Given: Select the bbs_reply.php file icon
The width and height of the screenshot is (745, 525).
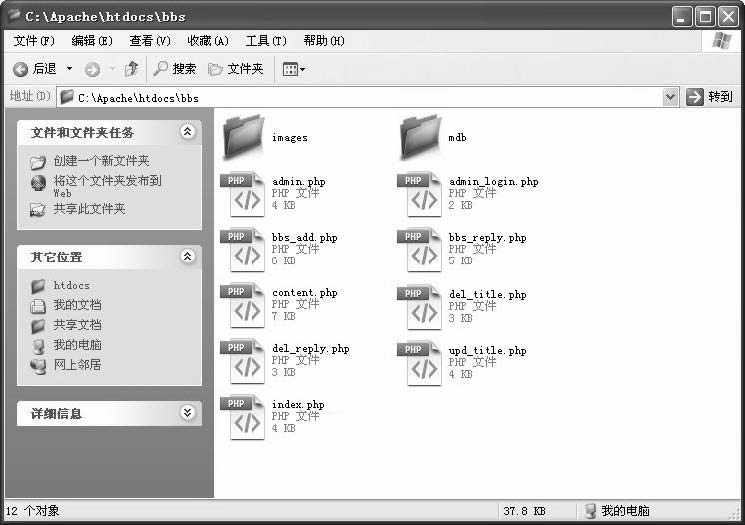Looking at the screenshot, I should (420, 250).
